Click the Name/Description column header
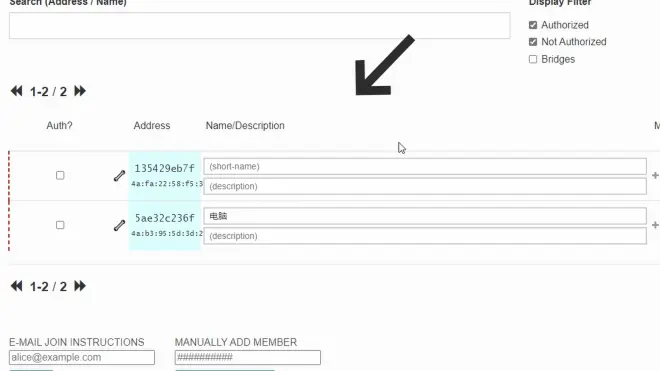660x371 pixels. point(245,125)
